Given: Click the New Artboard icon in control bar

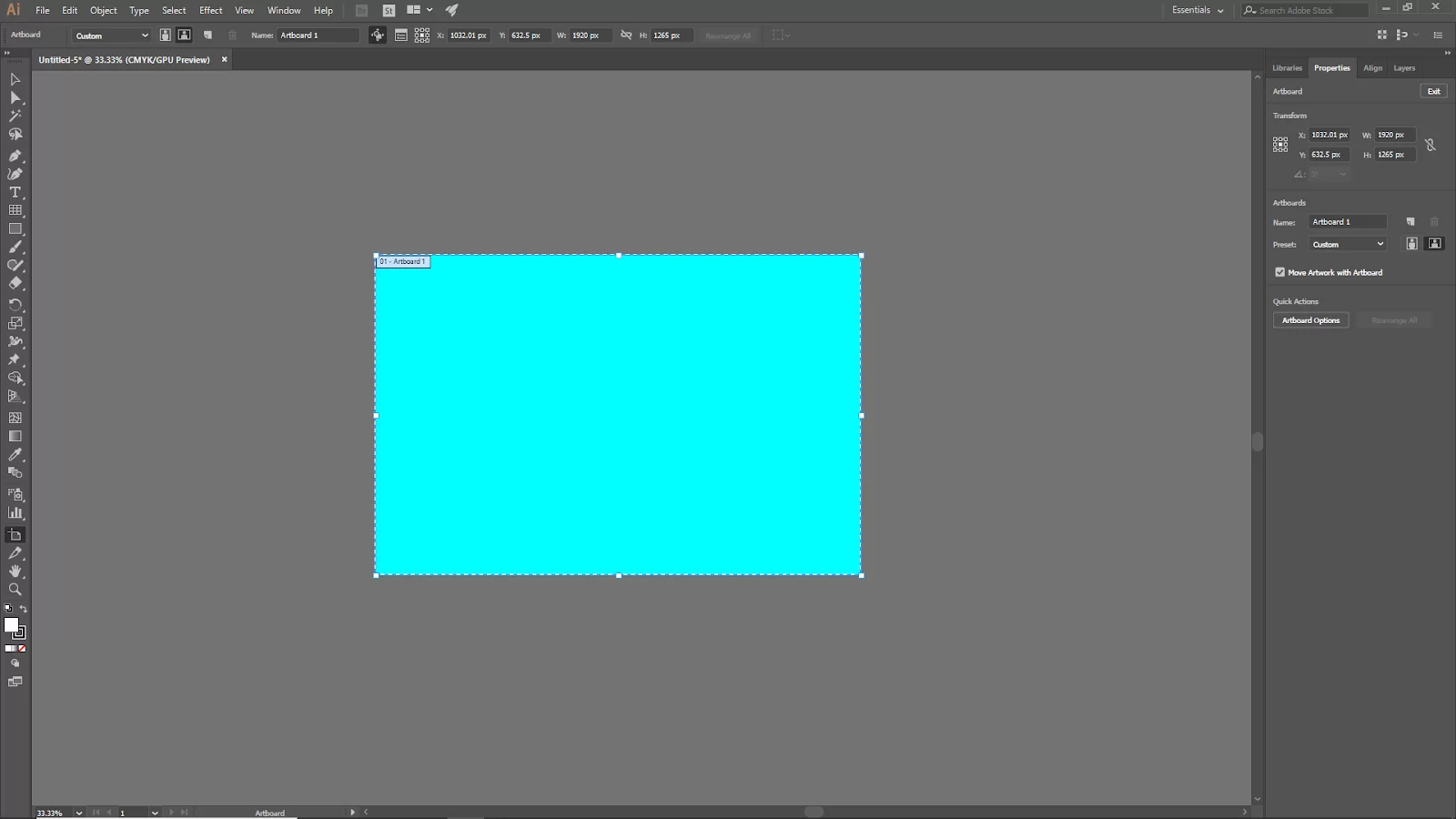Looking at the screenshot, I should click(207, 35).
